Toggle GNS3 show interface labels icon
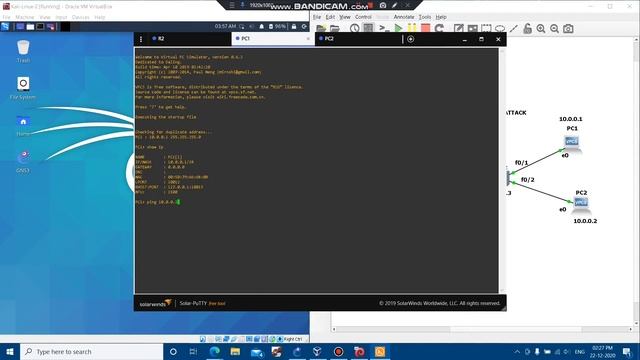The width and height of the screenshot is (640, 360). click(368, 29)
